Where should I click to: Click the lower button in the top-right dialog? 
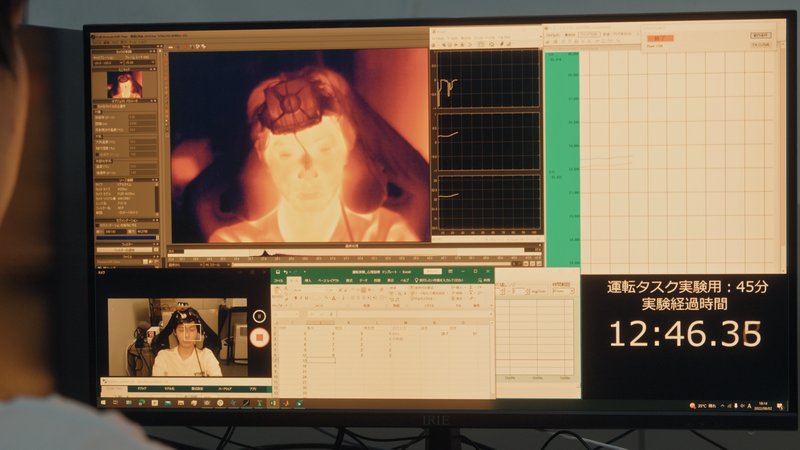point(761,45)
